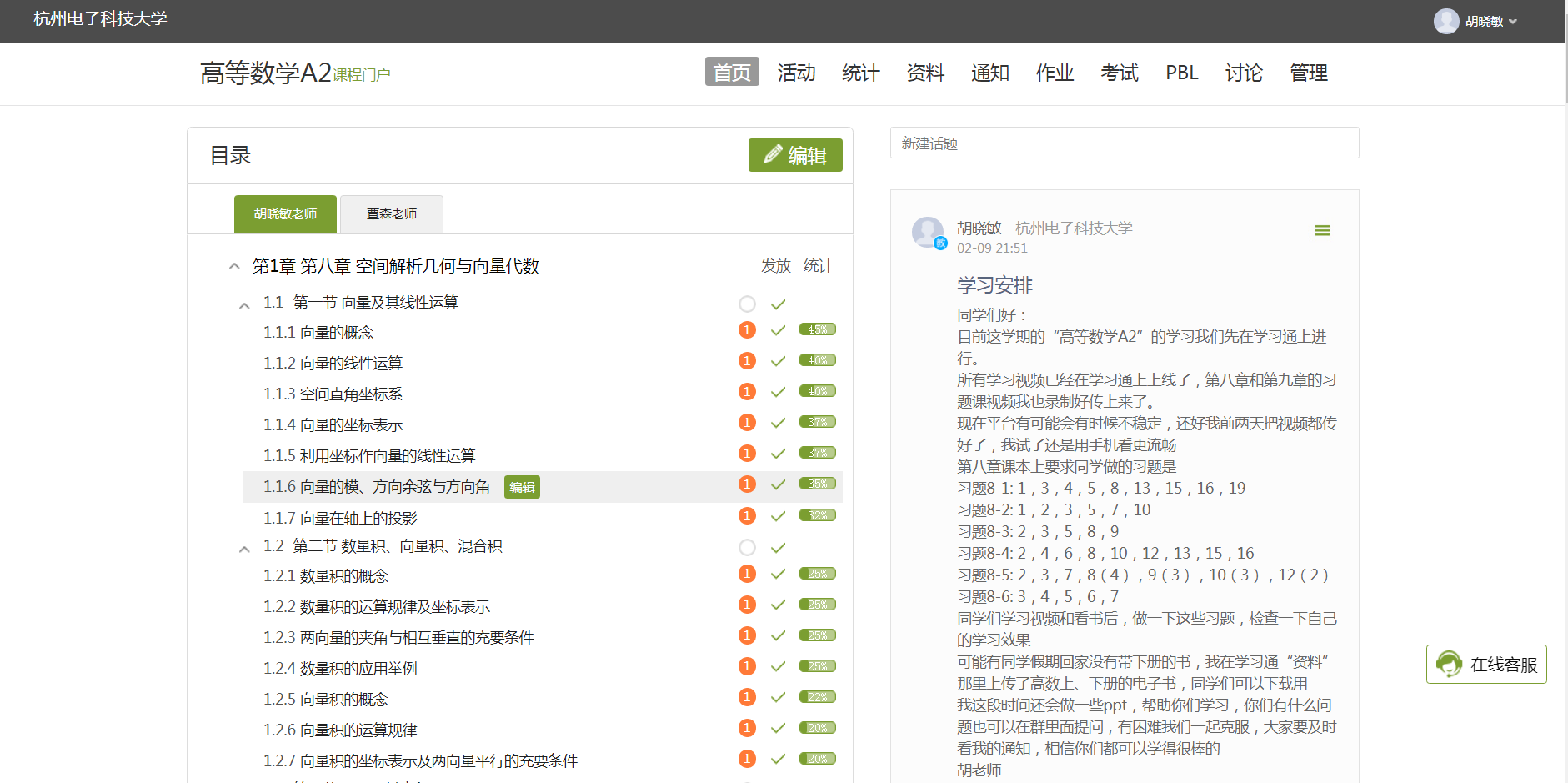Open 统计 in the top navigation

tap(861, 73)
